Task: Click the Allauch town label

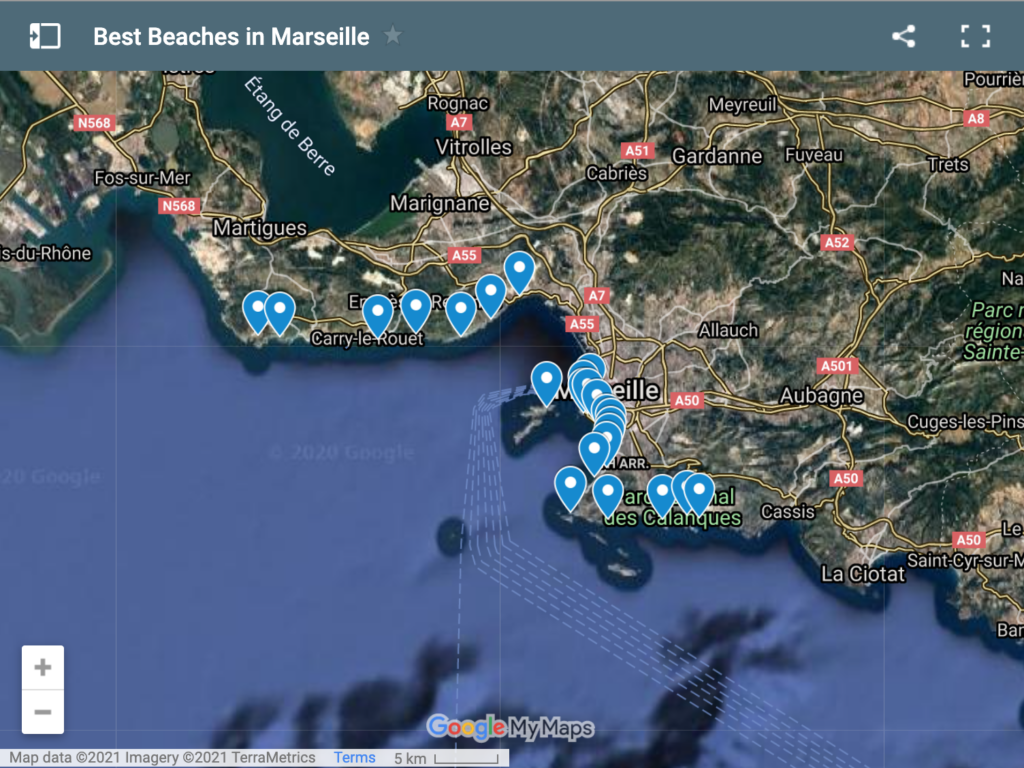Action: click(x=728, y=330)
